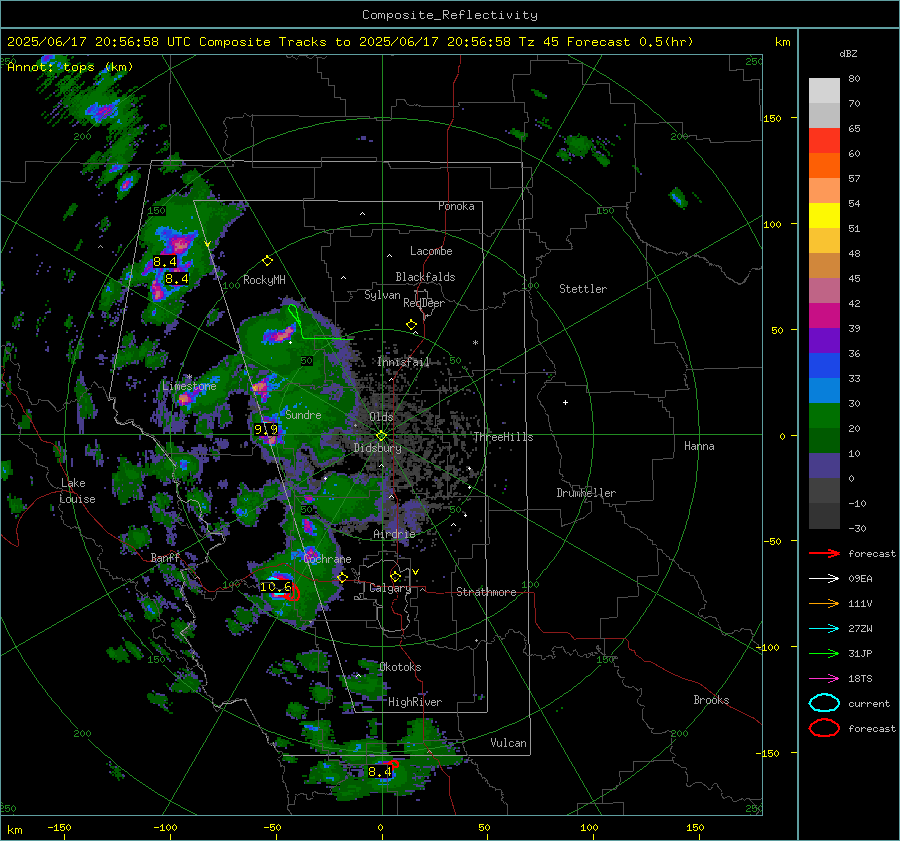The width and height of the screenshot is (900, 841).
Task: Click the Brooks city label
Action: (x=711, y=700)
